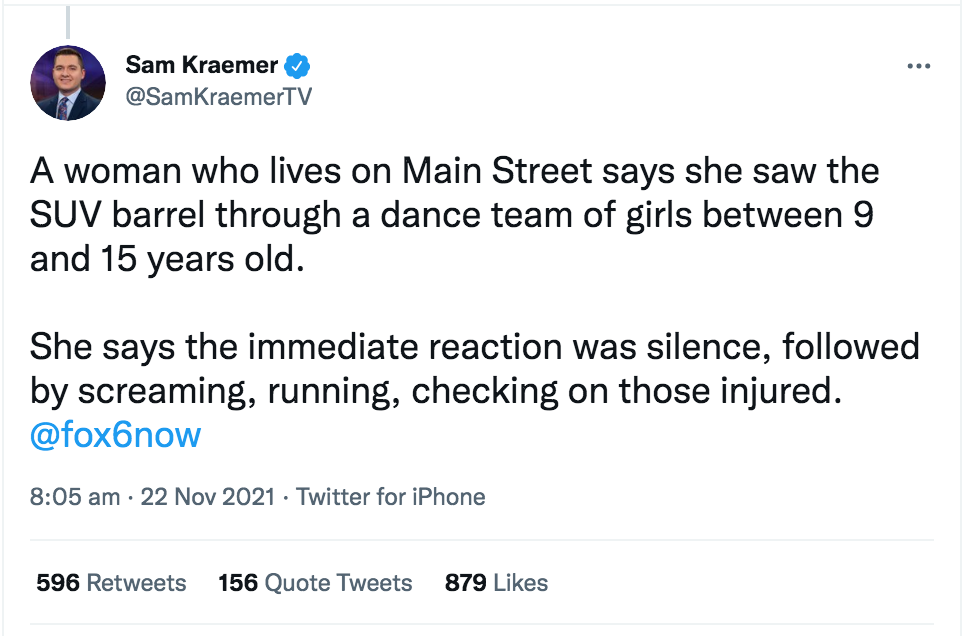
Task: Open Sam Kraemer's profile picture
Action: tap(68, 83)
